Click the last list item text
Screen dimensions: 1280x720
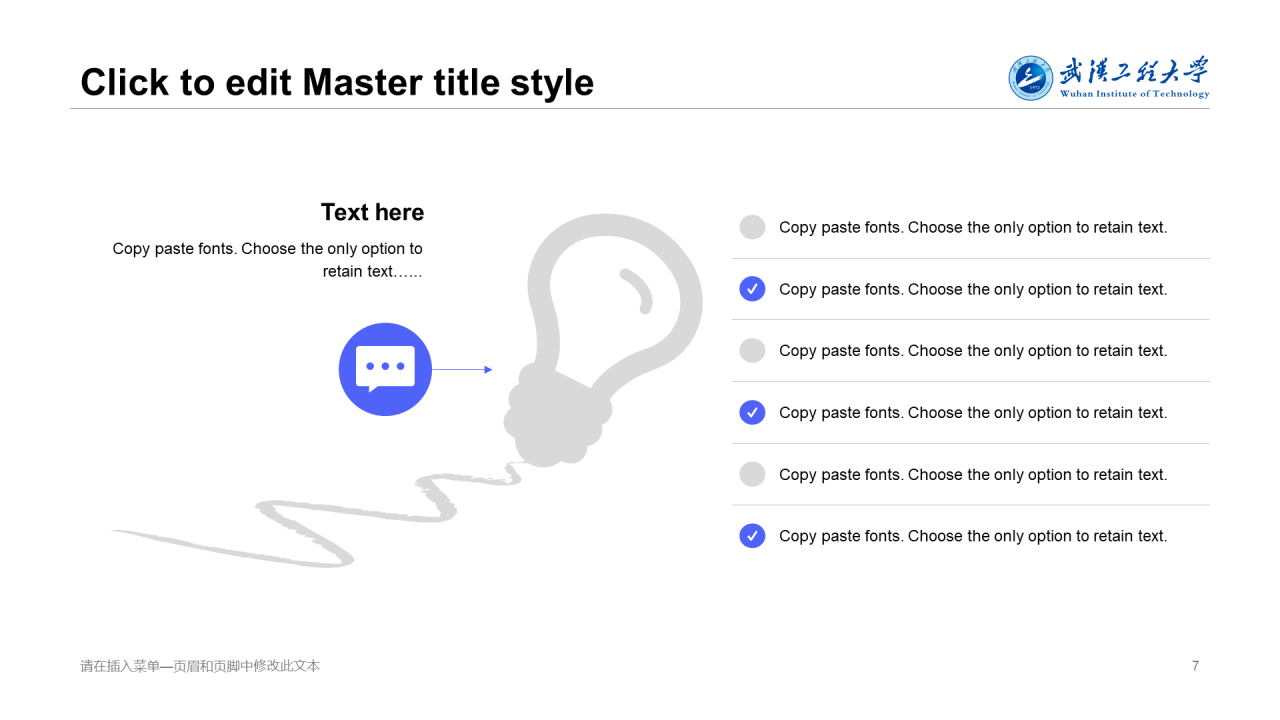(973, 536)
